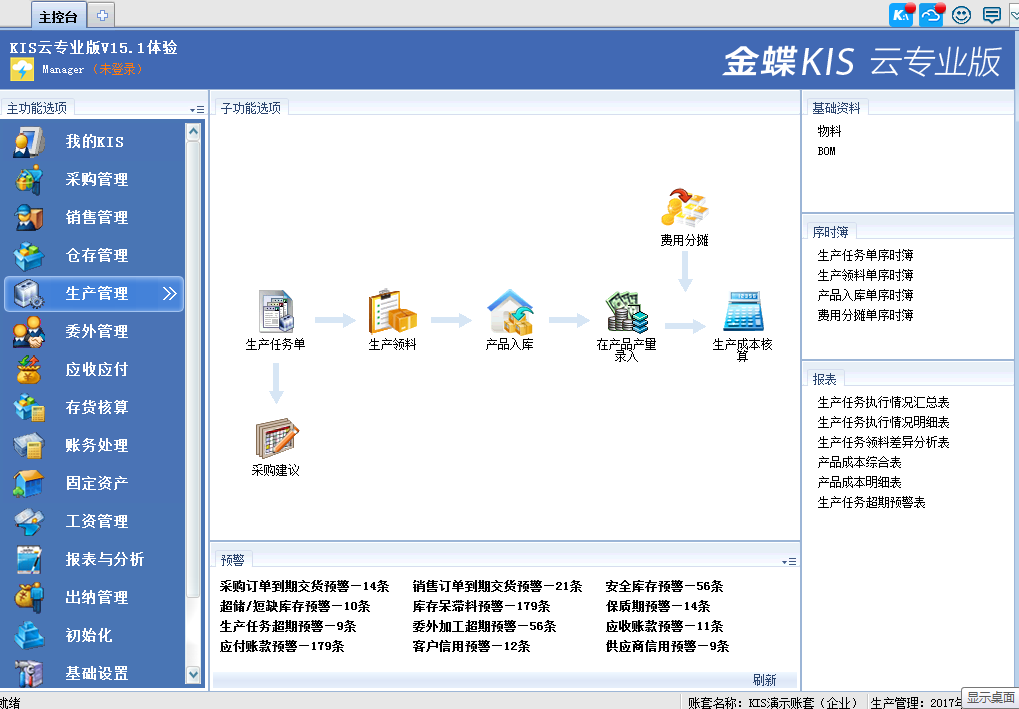The width and height of the screenshot is (1019, 709).
Task: Switch to the 主控台 tab
Action: point(58,16)
